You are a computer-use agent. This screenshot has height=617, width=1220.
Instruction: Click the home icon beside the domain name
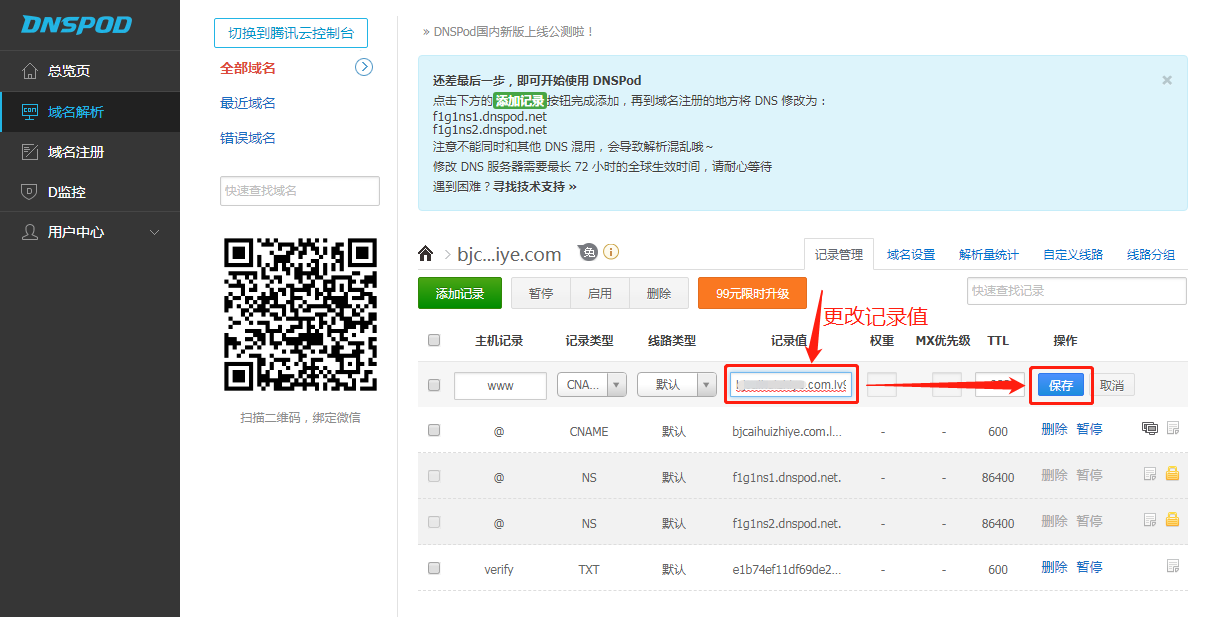point(426,254)
